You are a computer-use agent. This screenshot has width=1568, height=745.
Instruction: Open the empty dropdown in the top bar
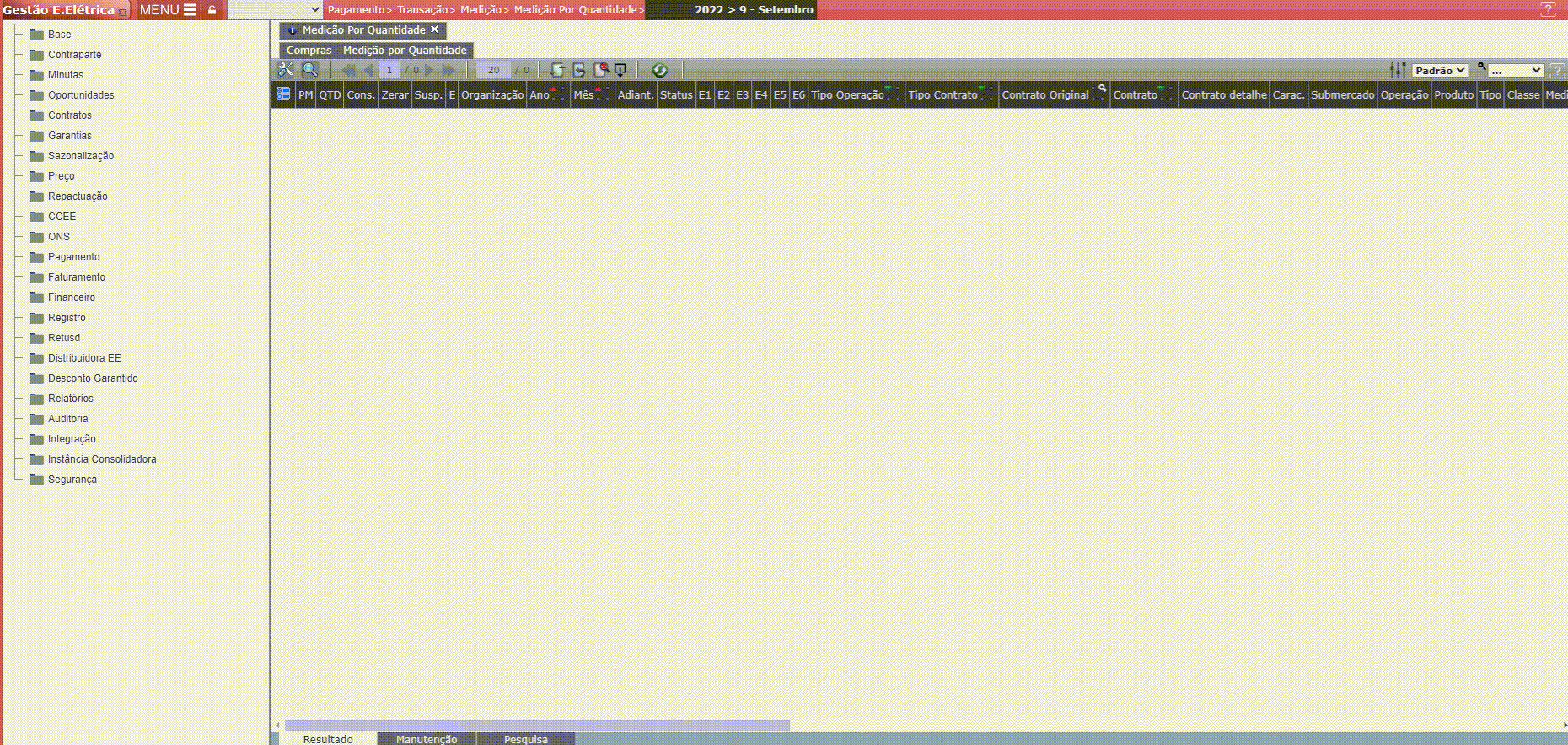coord(275,10)
